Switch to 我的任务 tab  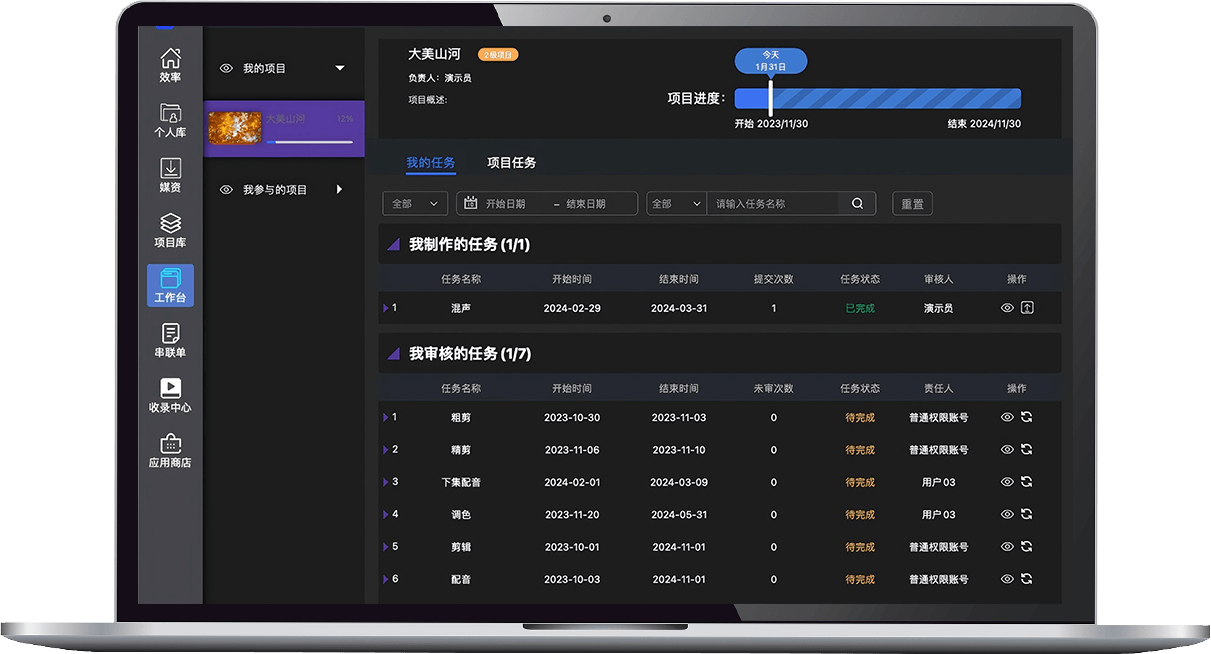pyautogui.click(x=430, y=162)
